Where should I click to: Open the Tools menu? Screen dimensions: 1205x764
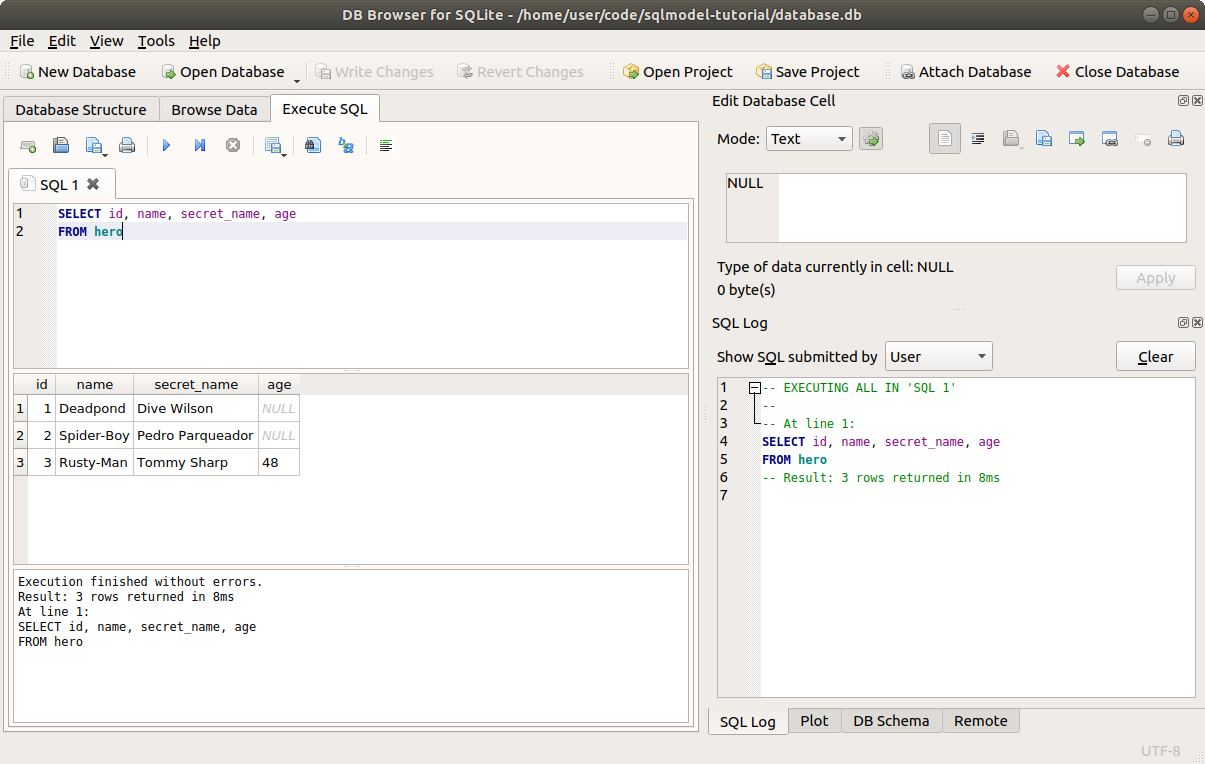tap(156, 41)
